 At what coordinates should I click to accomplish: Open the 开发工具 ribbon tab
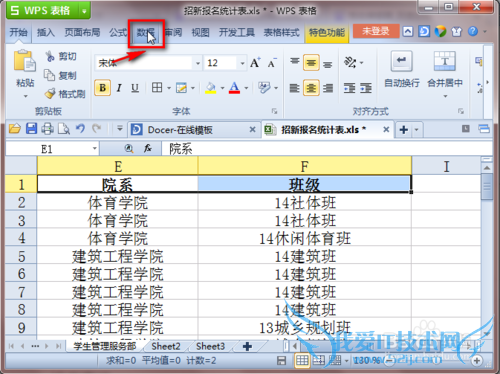tap(237, 32)
